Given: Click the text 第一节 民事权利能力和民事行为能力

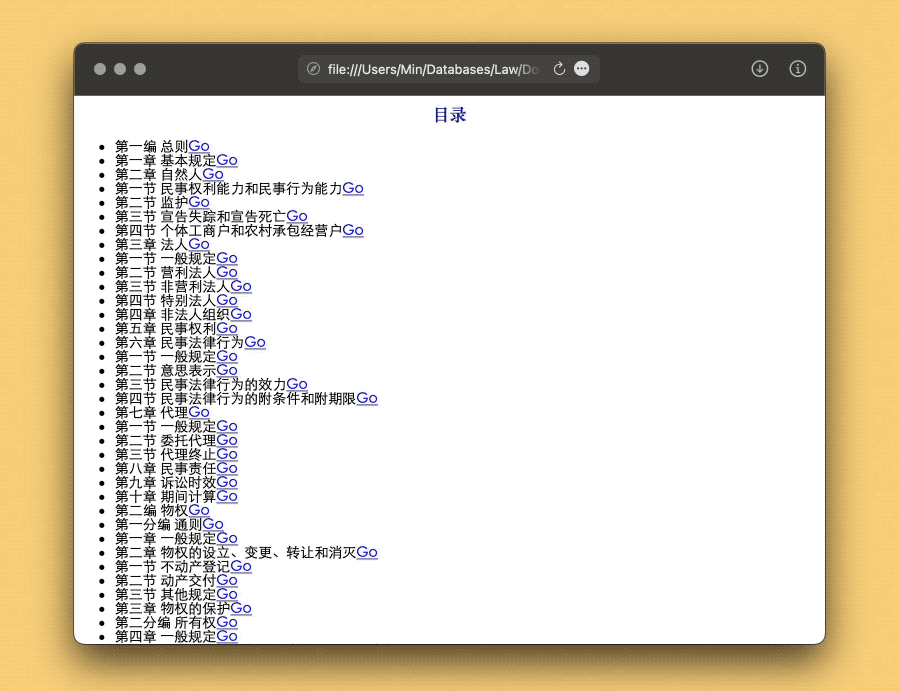Looking at the screenshot, I should [228, 188].
